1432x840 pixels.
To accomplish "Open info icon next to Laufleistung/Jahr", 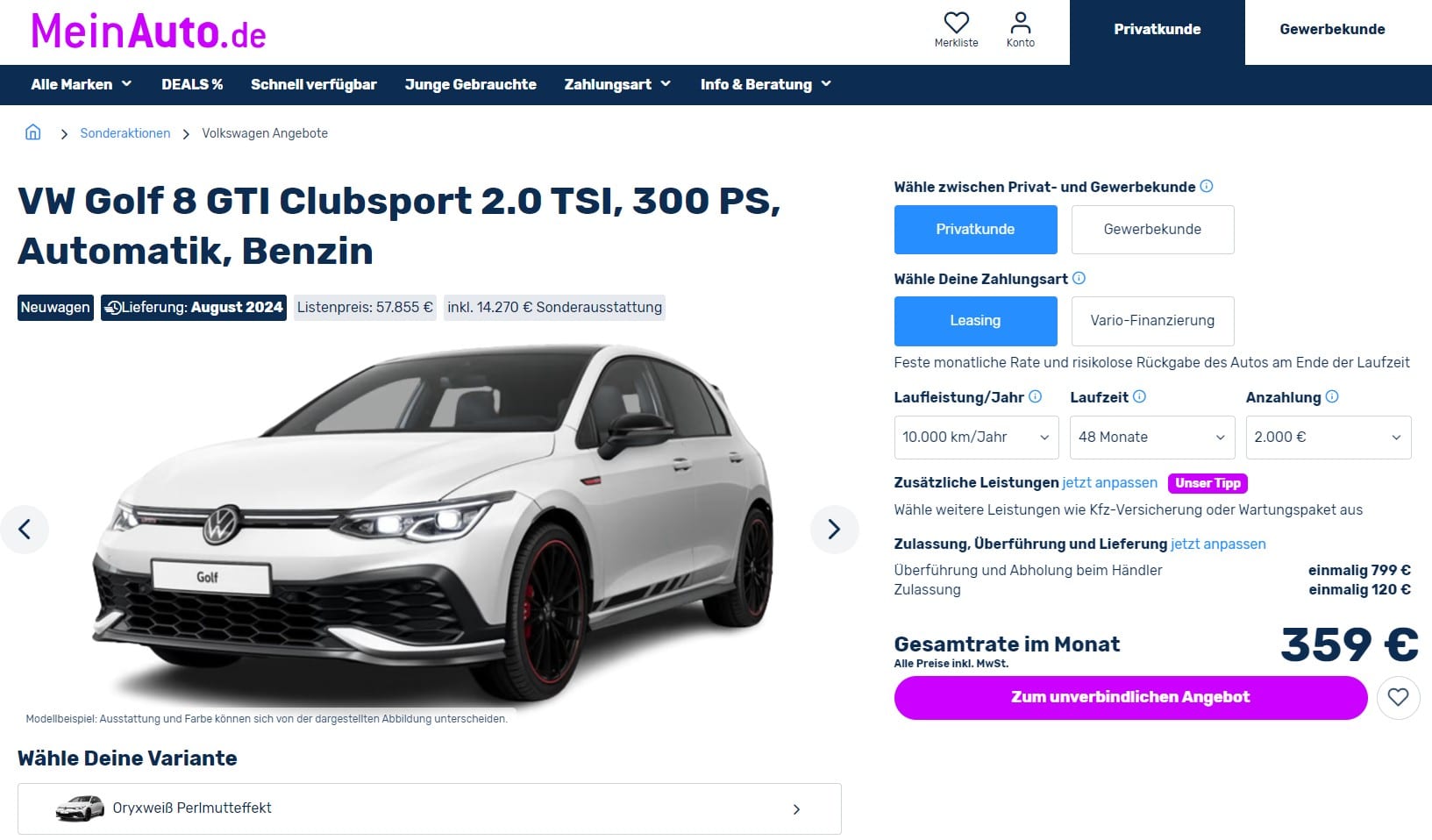I will pos(1035,396).
